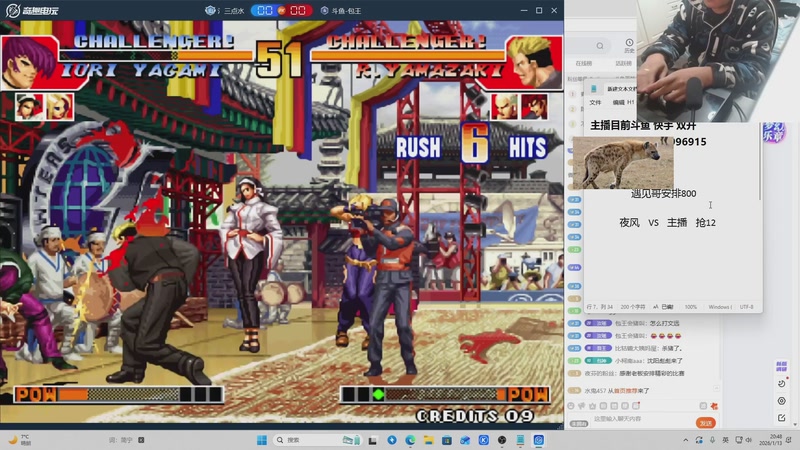This screenshot has height=450, width=800.
Task: Open Microsoft Store from the taskbar
Action: pyautogui.click(x=447, y=440)
